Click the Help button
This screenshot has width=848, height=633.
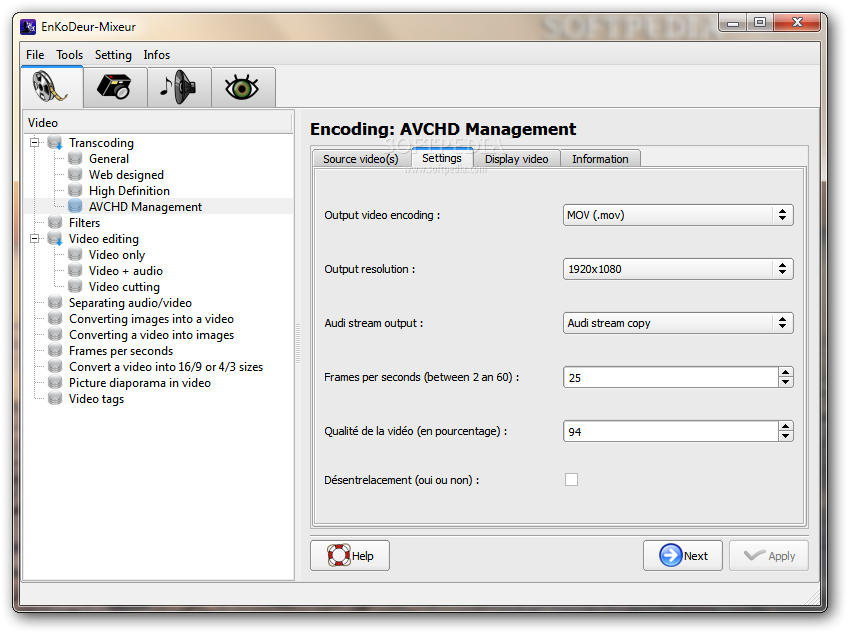click(350, 556)
